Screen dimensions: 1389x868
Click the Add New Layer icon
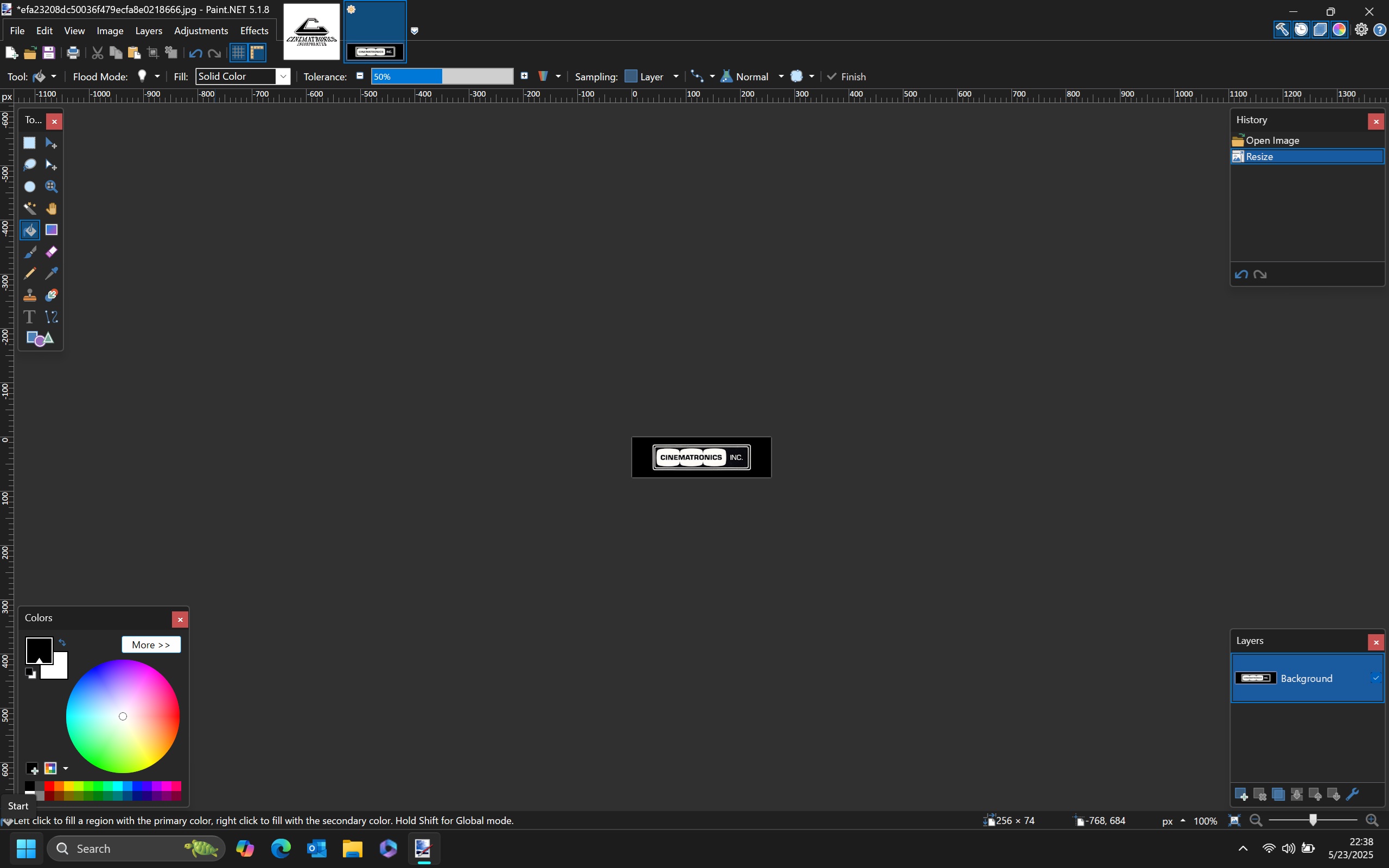1240,795
